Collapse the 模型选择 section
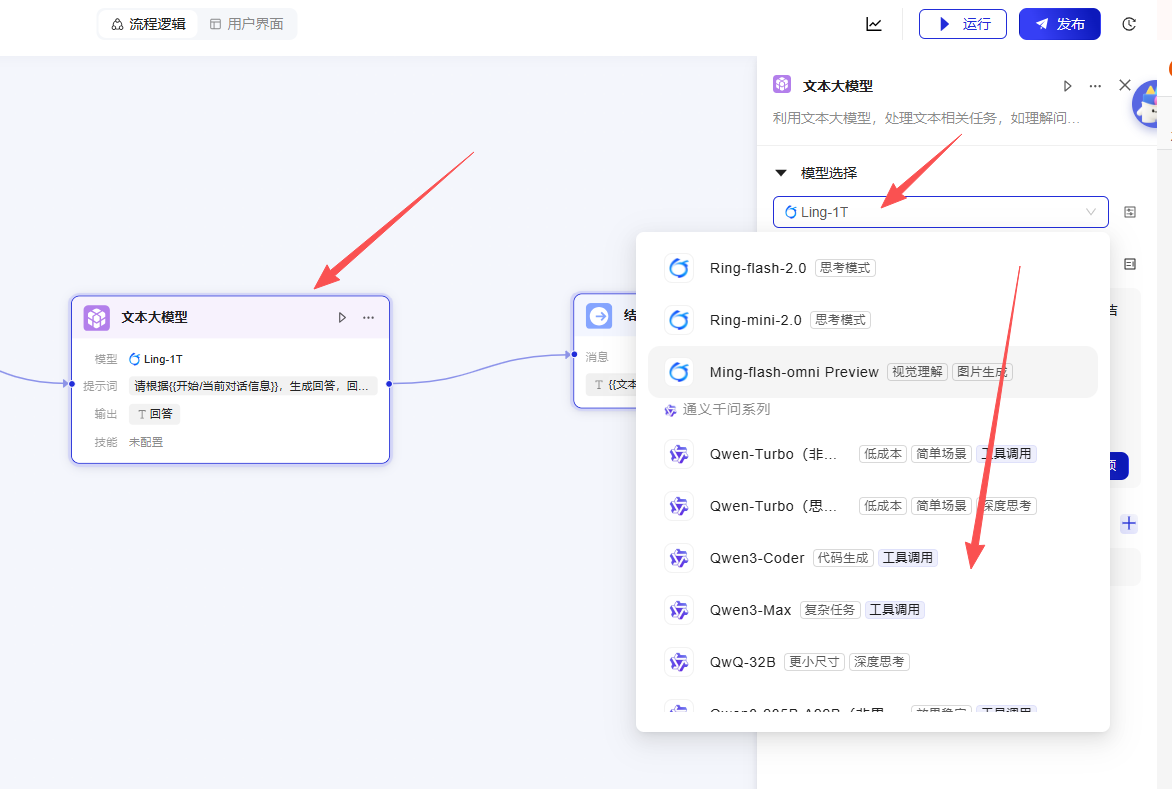1172x789 pixels. 781,172
